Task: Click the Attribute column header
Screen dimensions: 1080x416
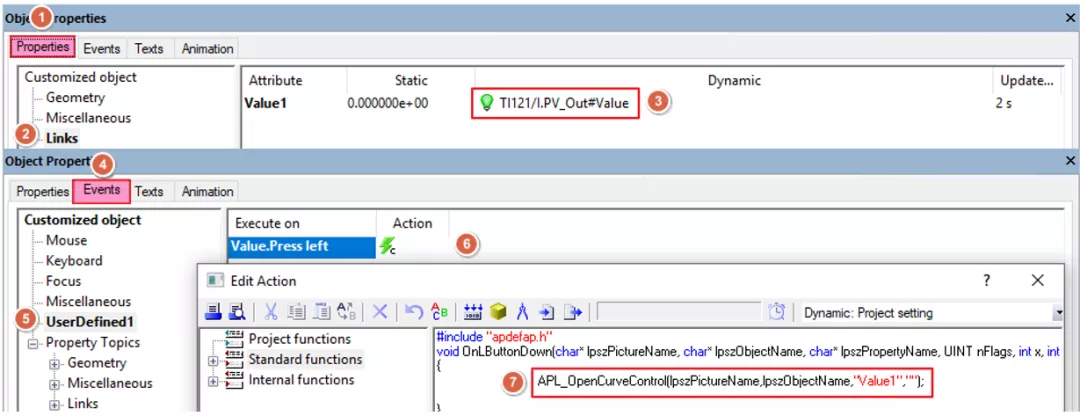Action: (x=276, y=81)
